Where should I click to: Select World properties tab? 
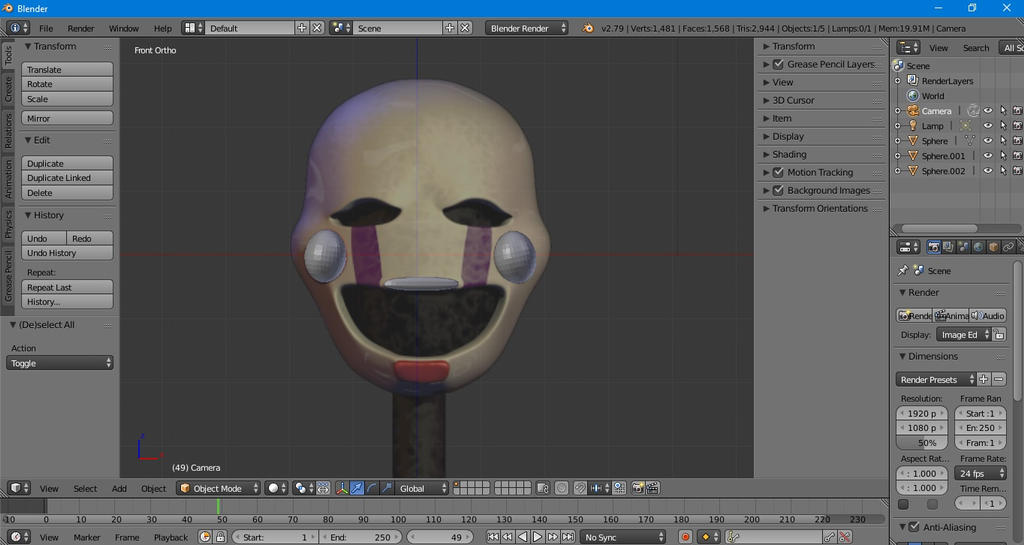(x=978, y=247)
